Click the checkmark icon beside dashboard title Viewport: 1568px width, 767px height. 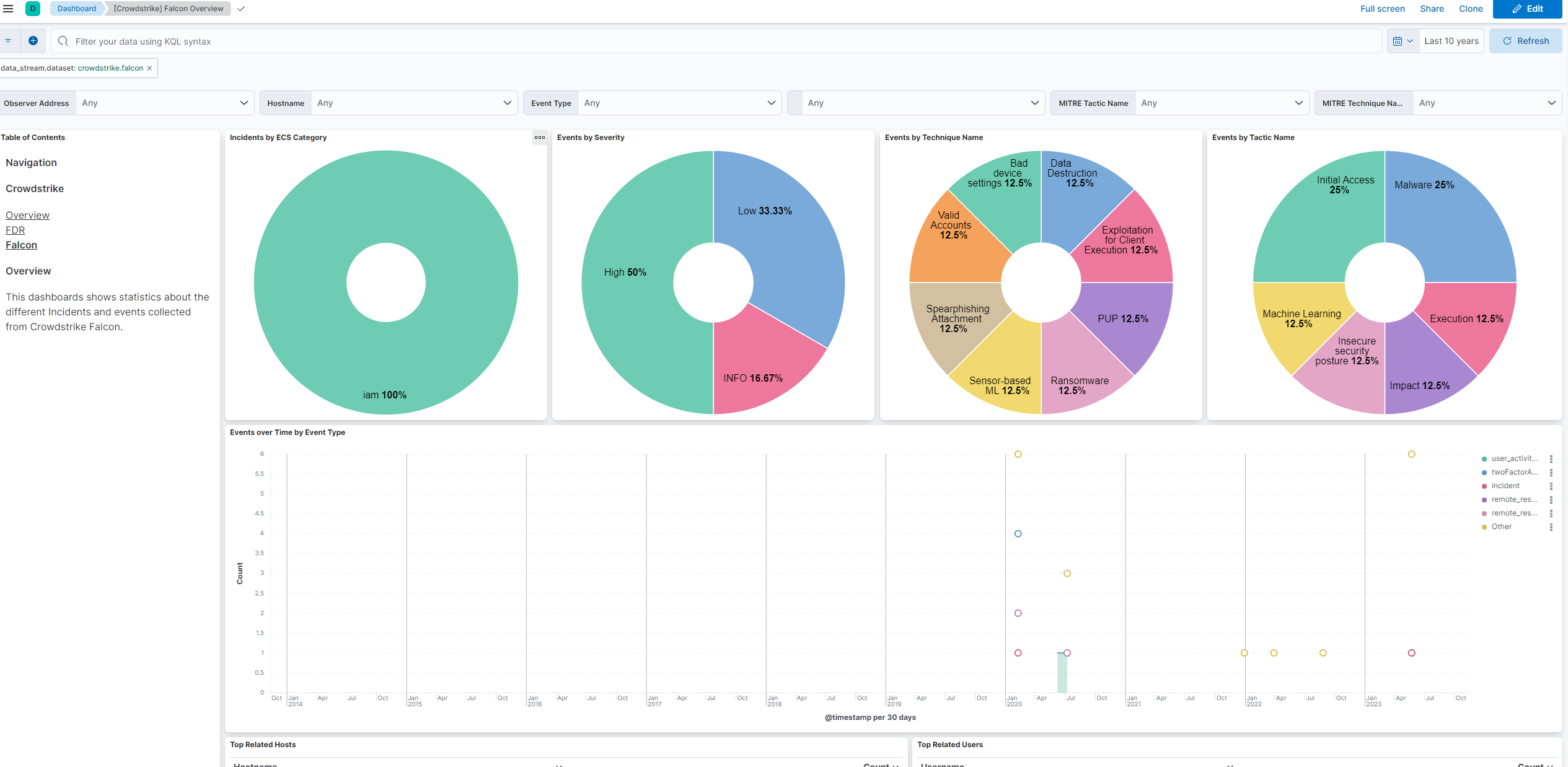241,9
